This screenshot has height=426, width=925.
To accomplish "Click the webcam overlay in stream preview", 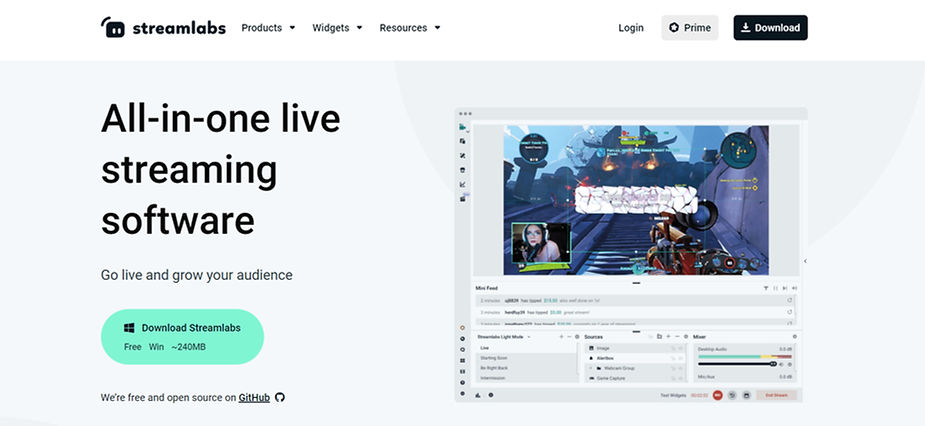I will [x=542, y=244].
